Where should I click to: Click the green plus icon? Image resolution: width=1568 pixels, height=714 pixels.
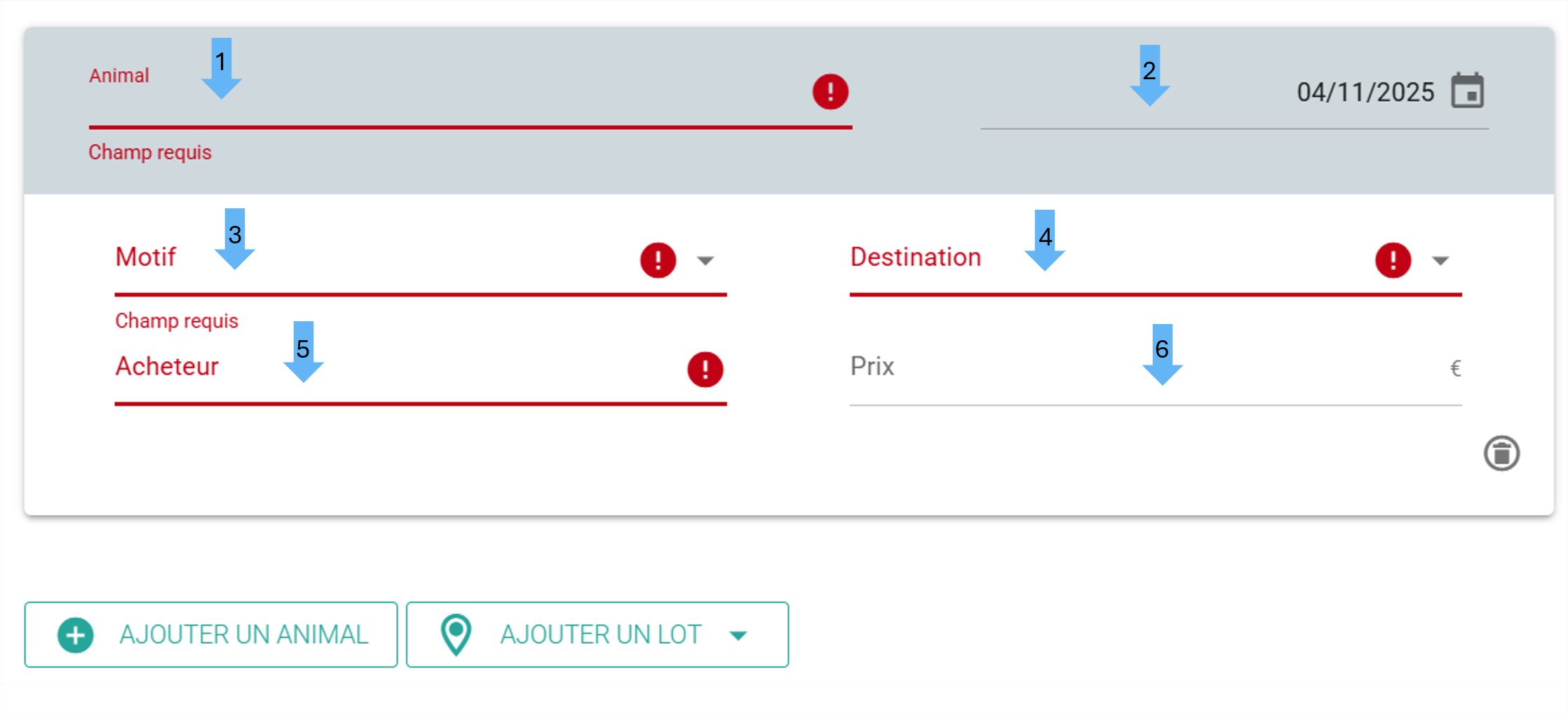tap(76, 635)
